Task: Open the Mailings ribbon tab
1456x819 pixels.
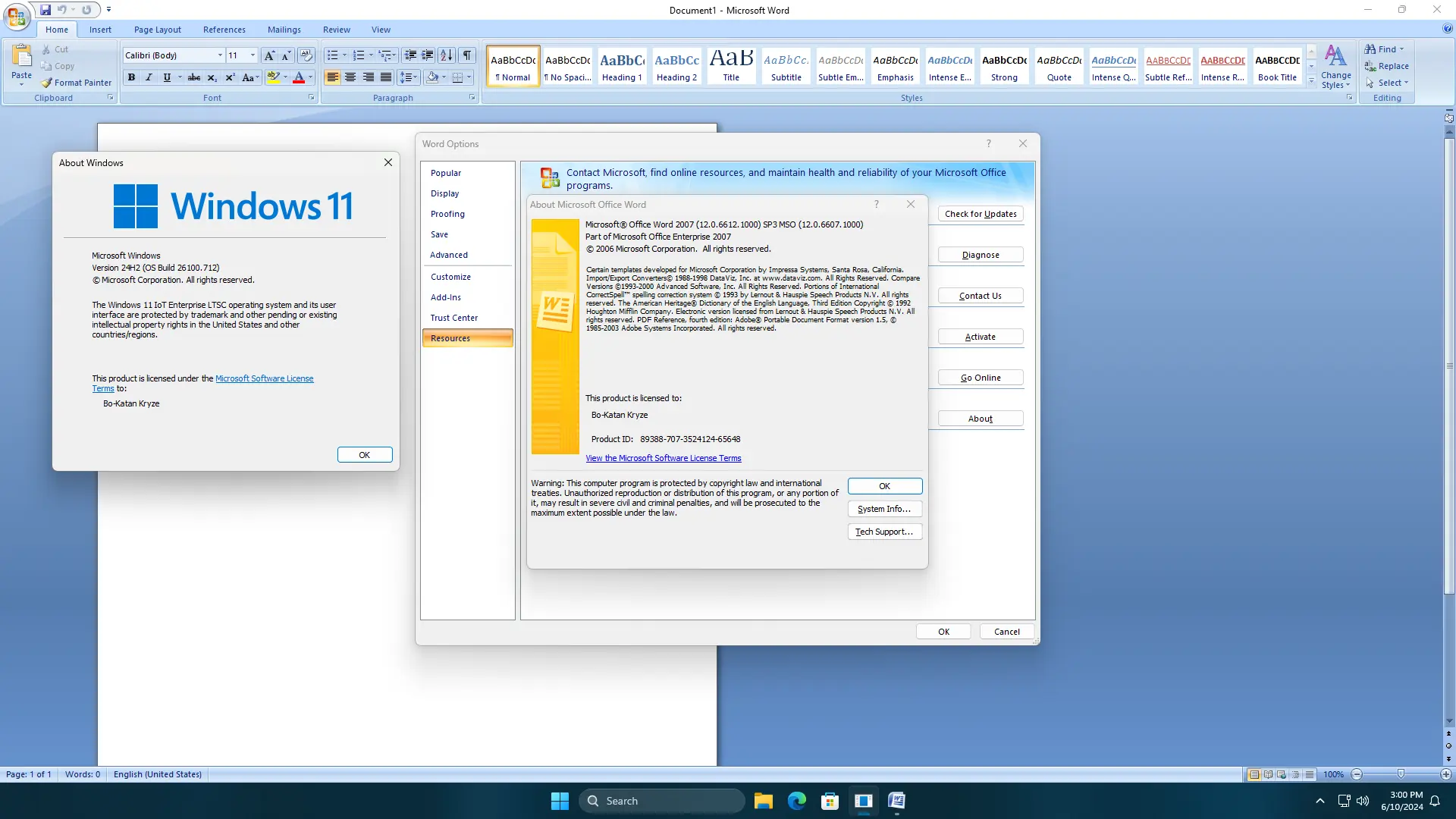Action: (284, 30)
